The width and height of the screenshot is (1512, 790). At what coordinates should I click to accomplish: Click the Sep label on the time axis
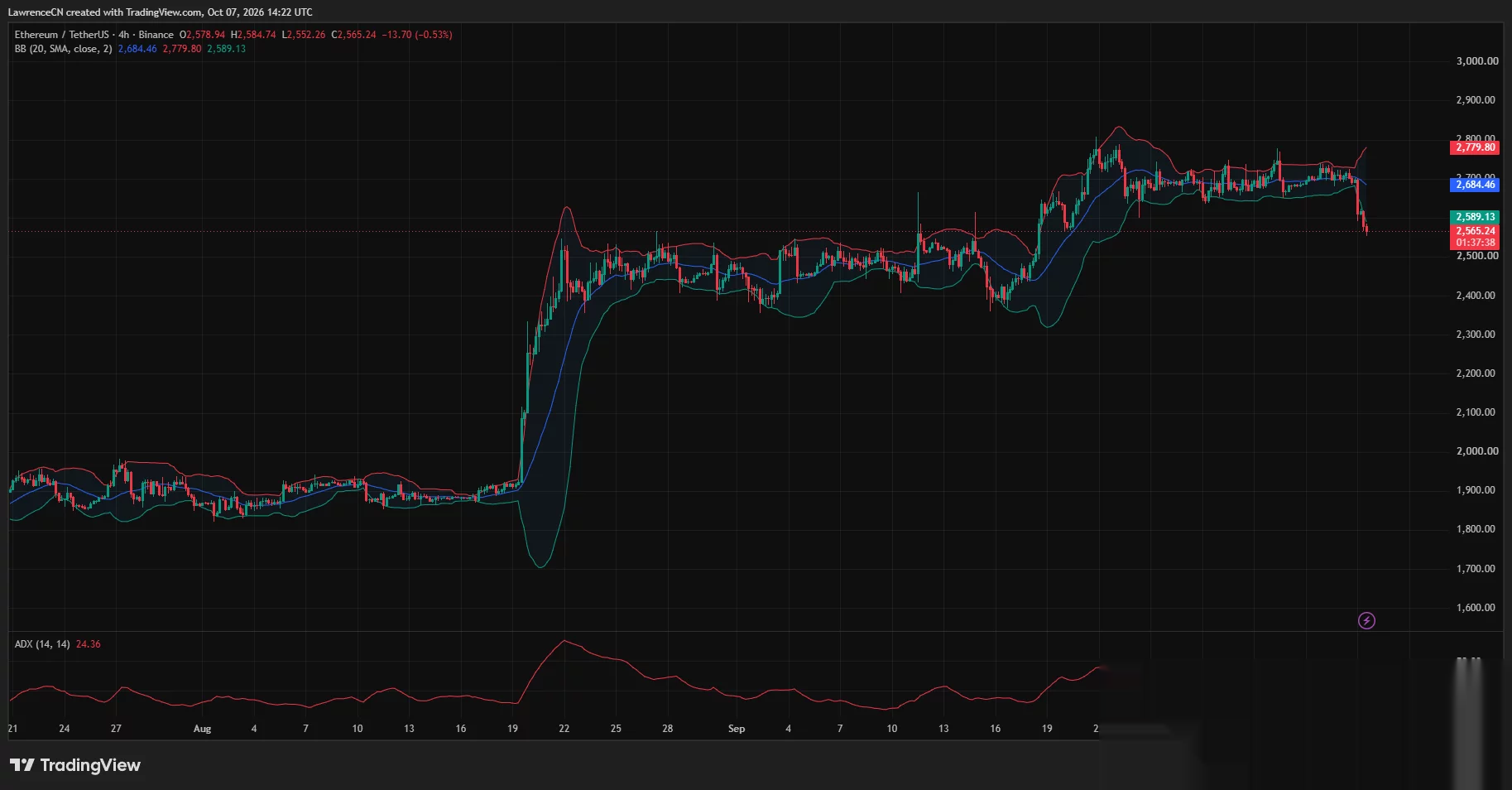pos(737,729)
